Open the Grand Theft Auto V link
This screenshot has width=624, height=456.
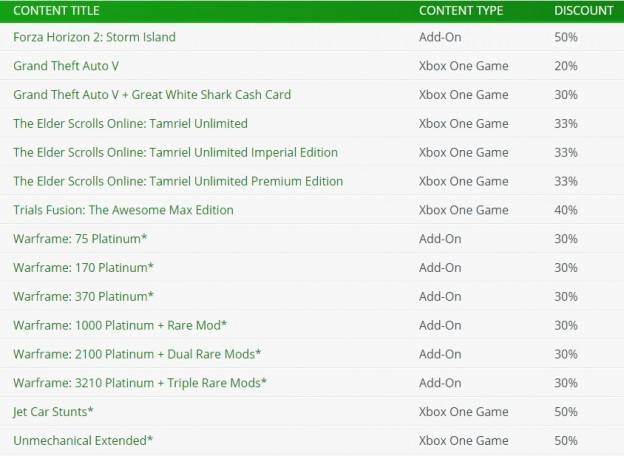coord(66,66)
